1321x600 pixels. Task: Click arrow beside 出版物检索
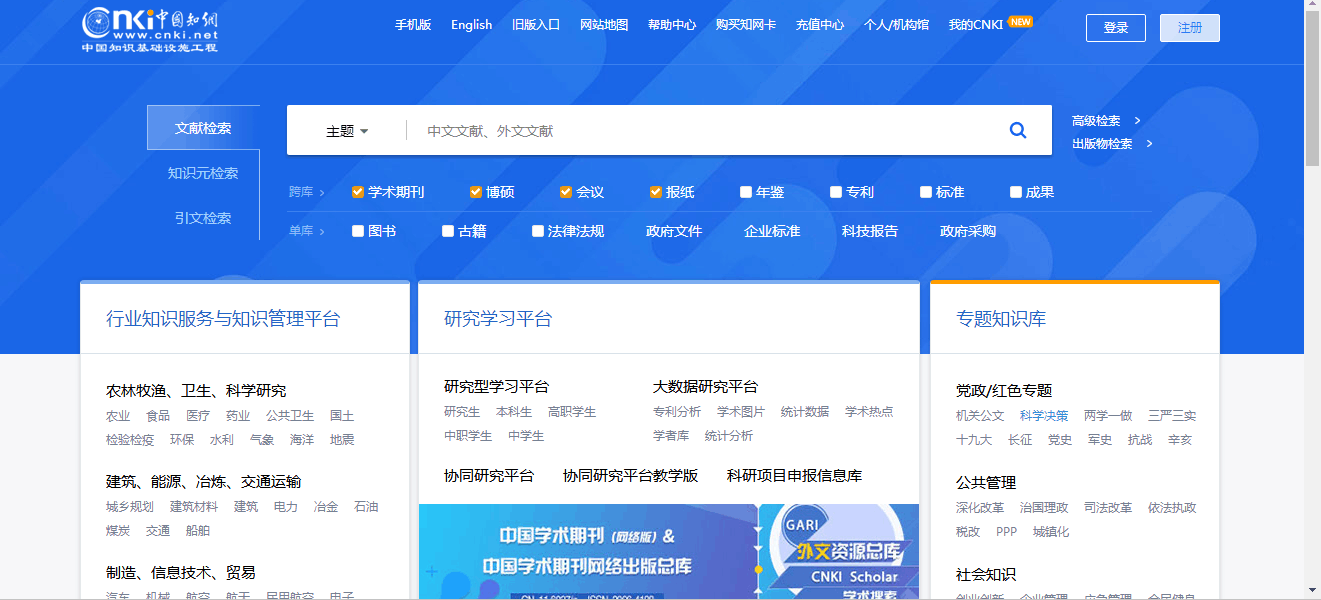[x=1150, y=144]
